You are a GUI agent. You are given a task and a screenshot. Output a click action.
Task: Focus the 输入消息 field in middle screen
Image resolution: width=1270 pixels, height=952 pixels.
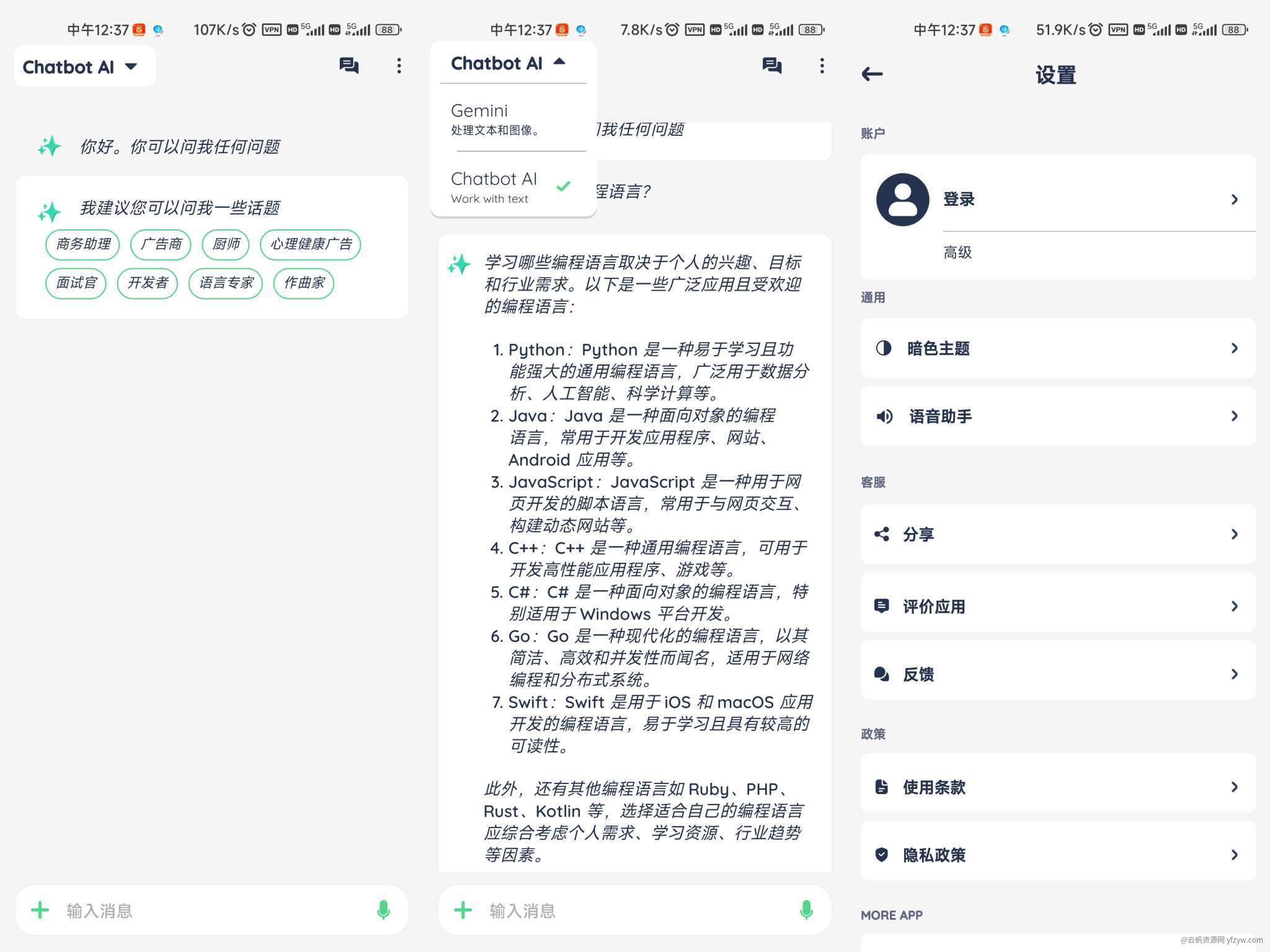[x=634, y=910]
